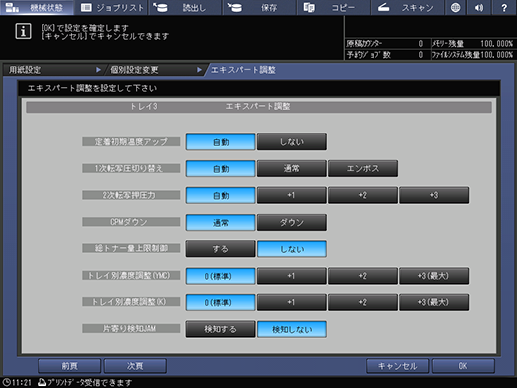Screen dimensions: 517x388
Task: Set 定着初期温度アップ to 自動
Action: pyautogui.click(x=221, y=142)
